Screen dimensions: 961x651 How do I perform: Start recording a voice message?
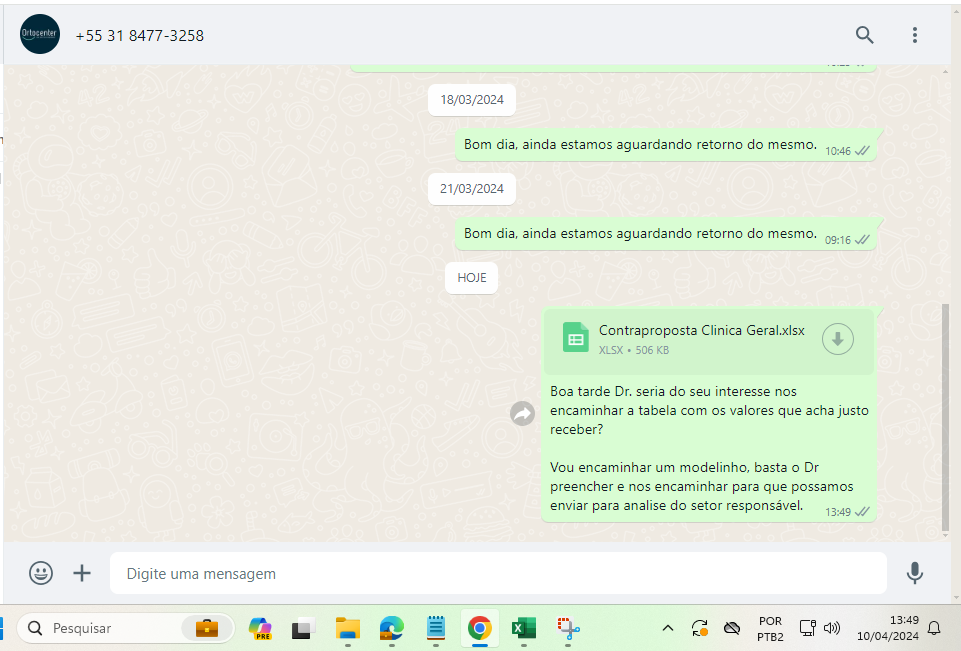914,573
